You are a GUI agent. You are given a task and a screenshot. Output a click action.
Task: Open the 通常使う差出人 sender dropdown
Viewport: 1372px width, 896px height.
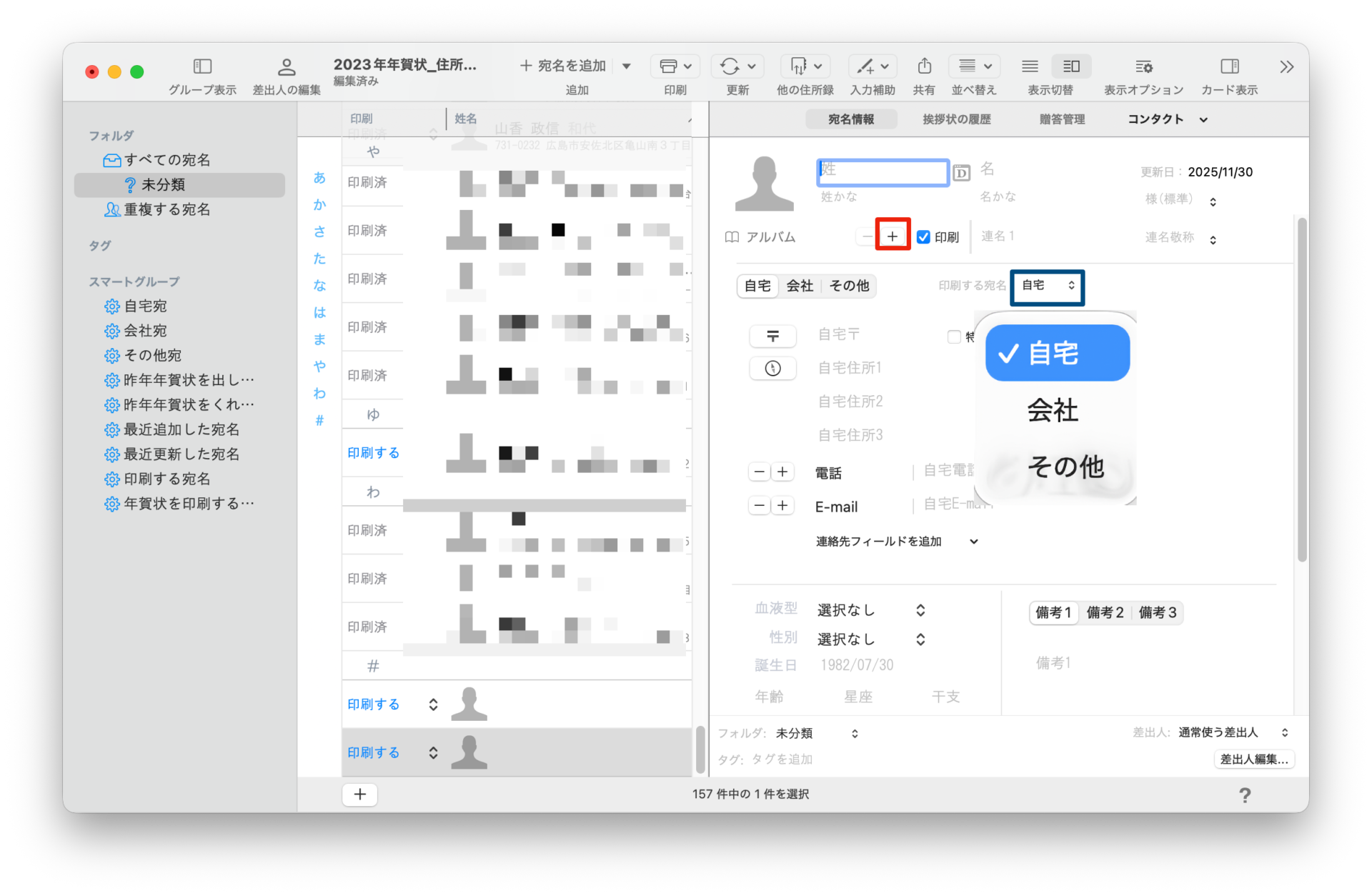(x=1233, y=732)
